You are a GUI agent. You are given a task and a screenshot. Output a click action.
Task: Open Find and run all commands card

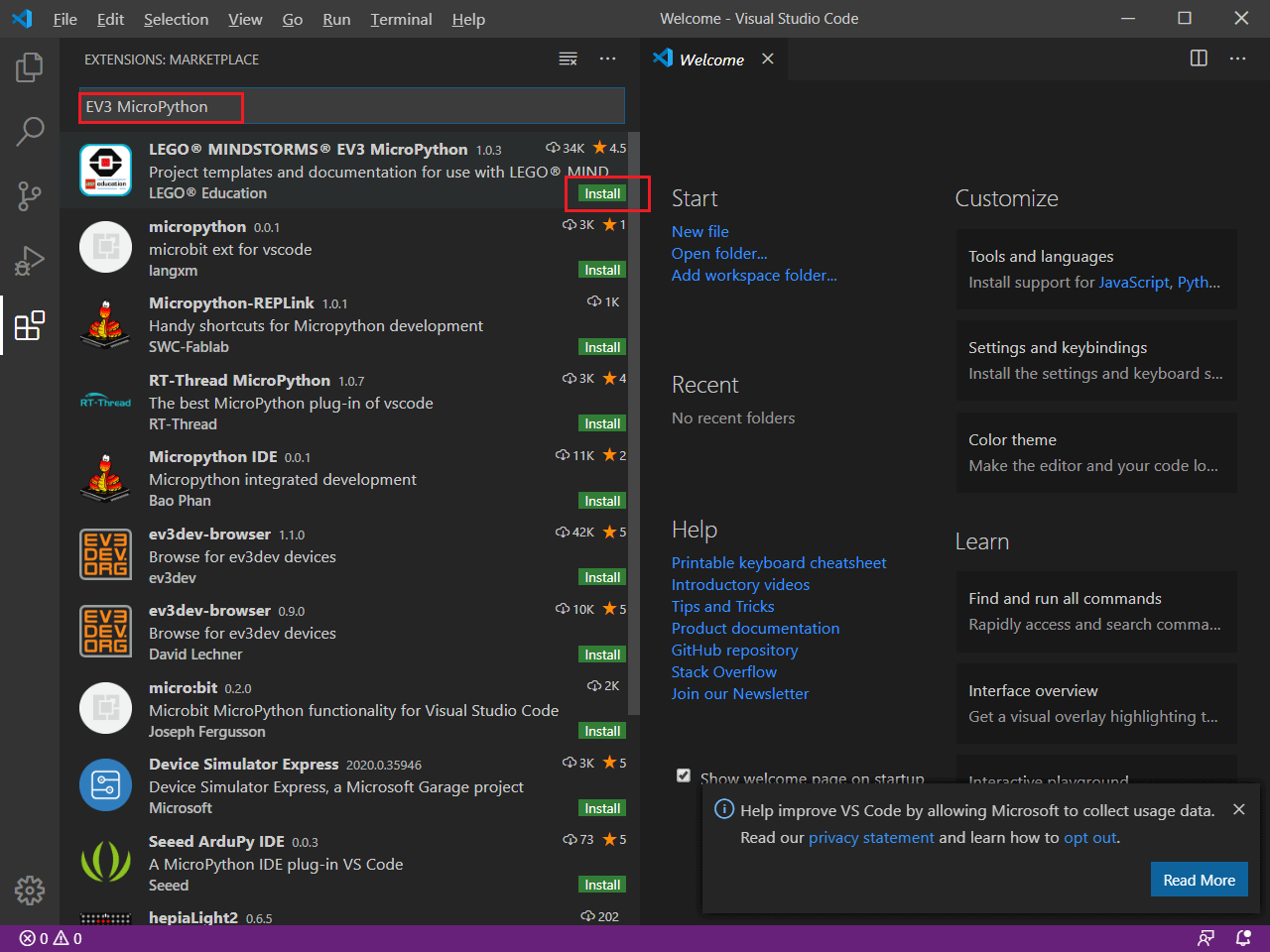[1096, 611]
